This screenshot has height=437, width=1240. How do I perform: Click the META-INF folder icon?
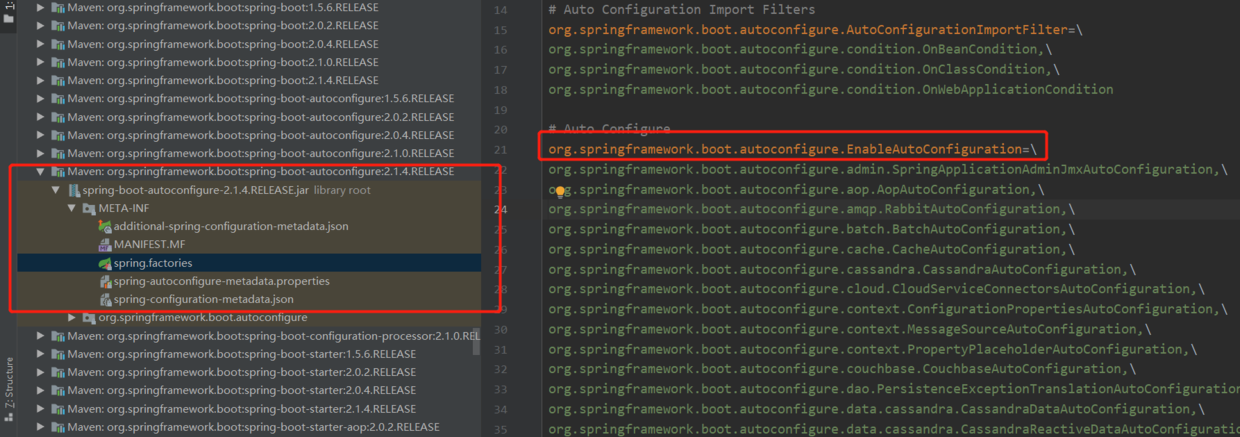click(x=89, y=208)
